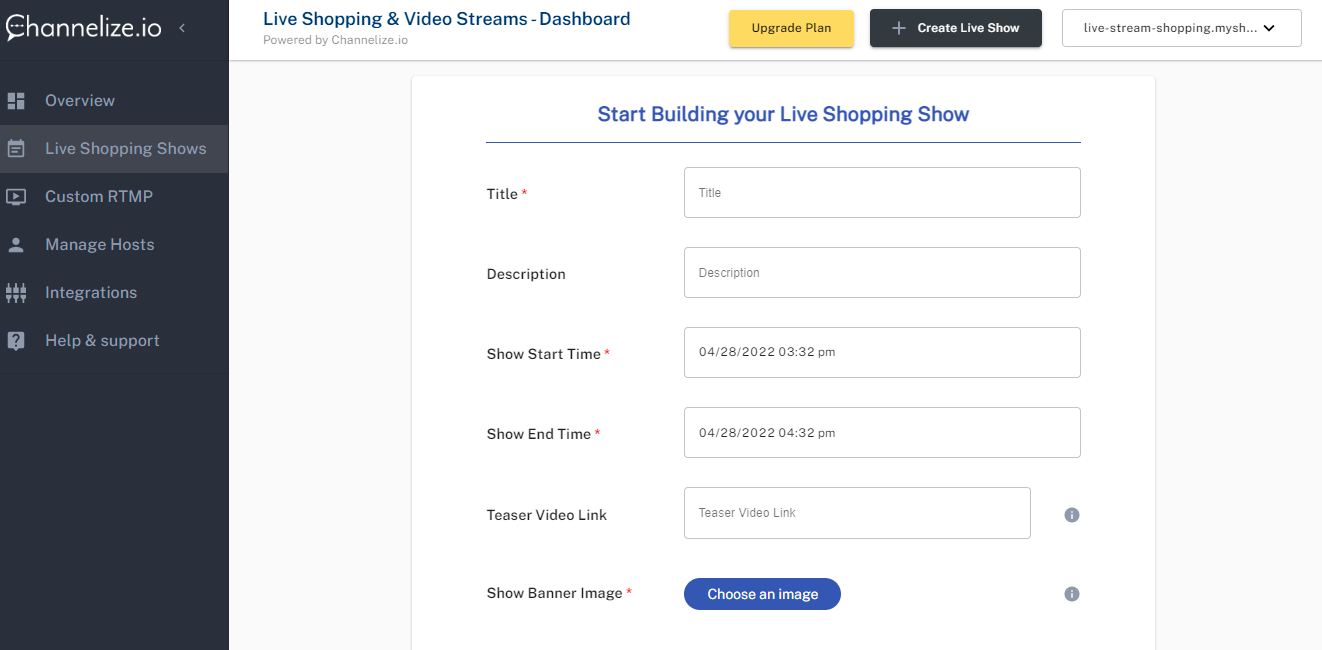Screen dimensions: 1322x650
Task: Open the live-stream-shopping store dropdown
Action: (1182, 28)
